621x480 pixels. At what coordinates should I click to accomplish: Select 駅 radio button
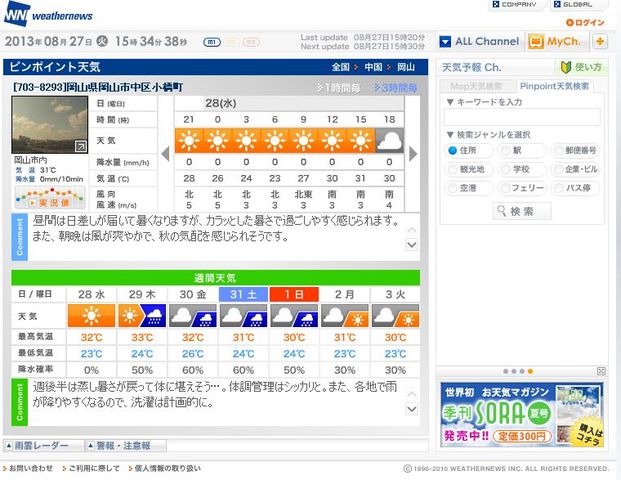click(x=505, y=150)
